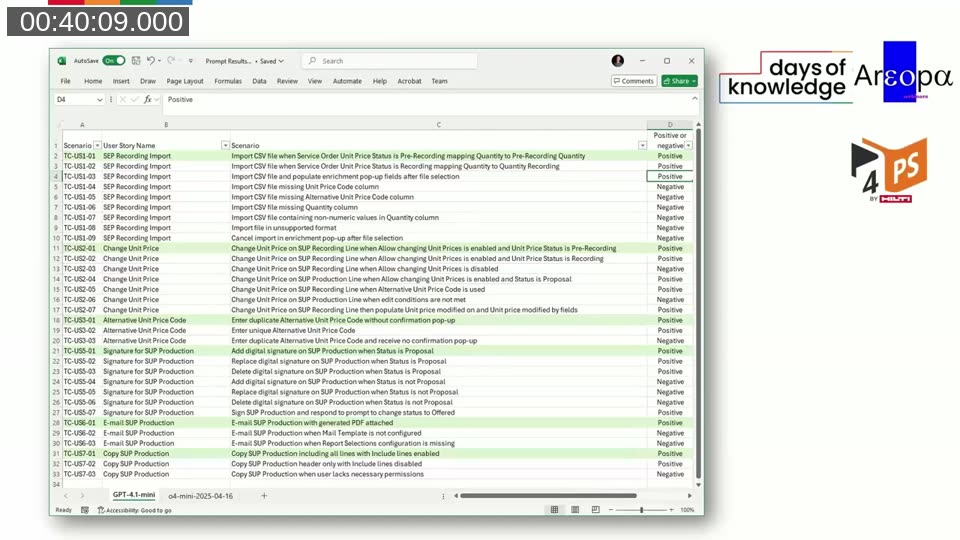960x540 pixels.
Task: Switch to the Page Layout tab
Action: point(185,81)
